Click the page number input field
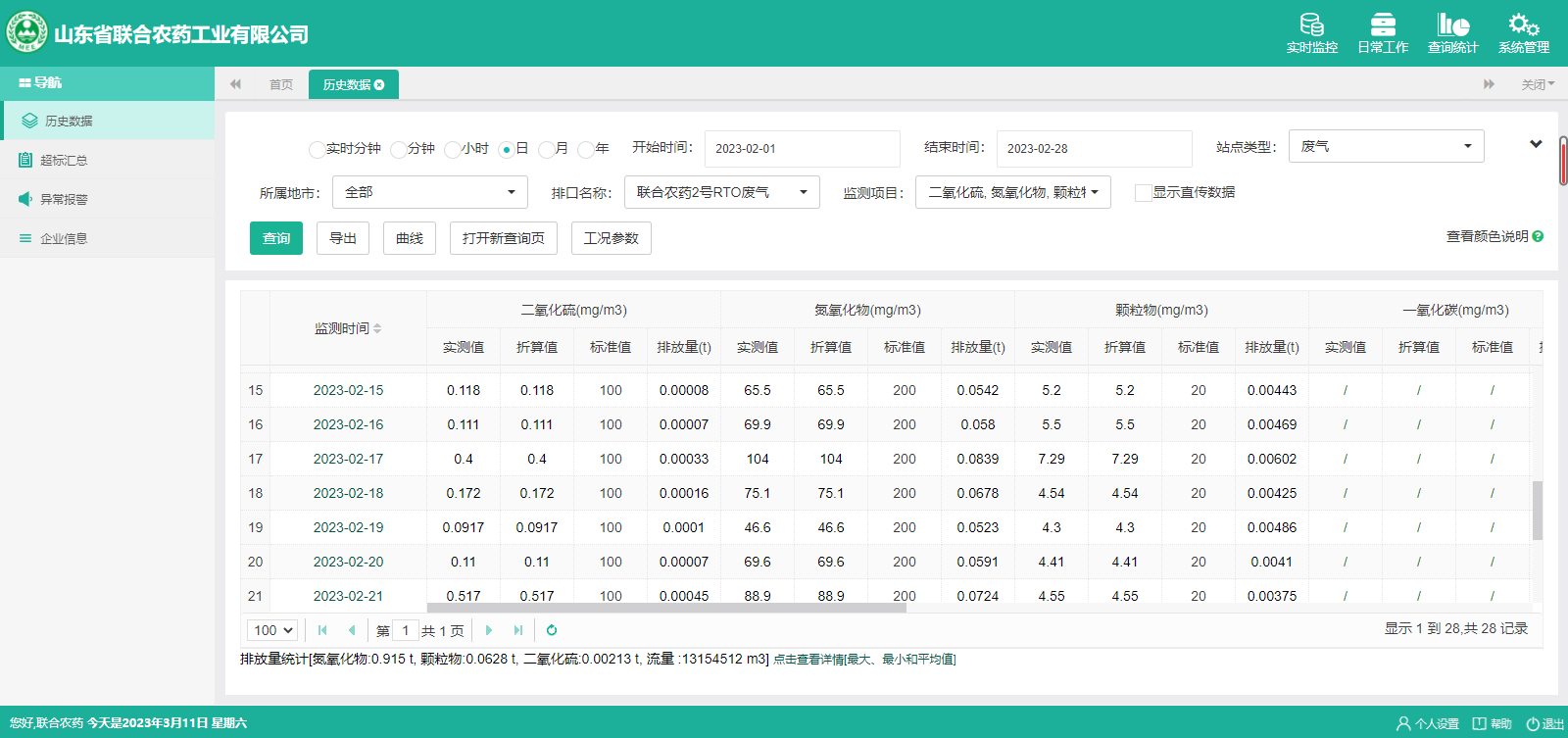 pyautogui.click(x=406, y=630)
